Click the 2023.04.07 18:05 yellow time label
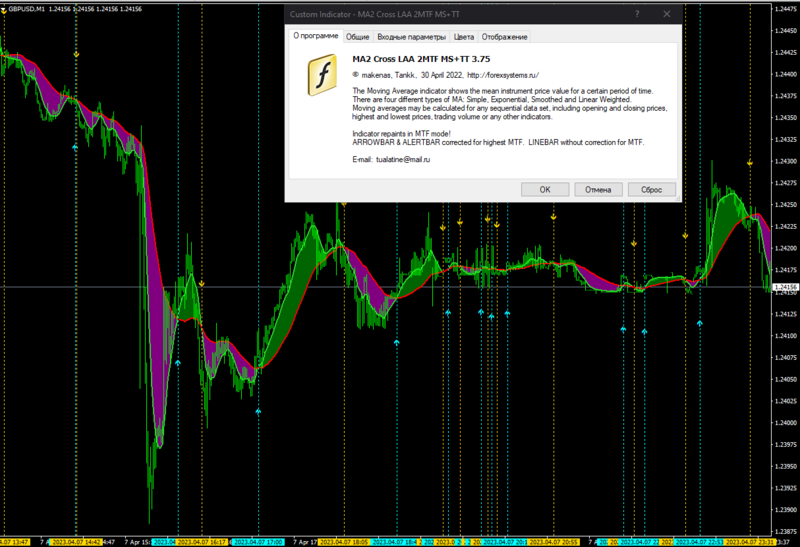800x547 pixels. coord(345,542)
